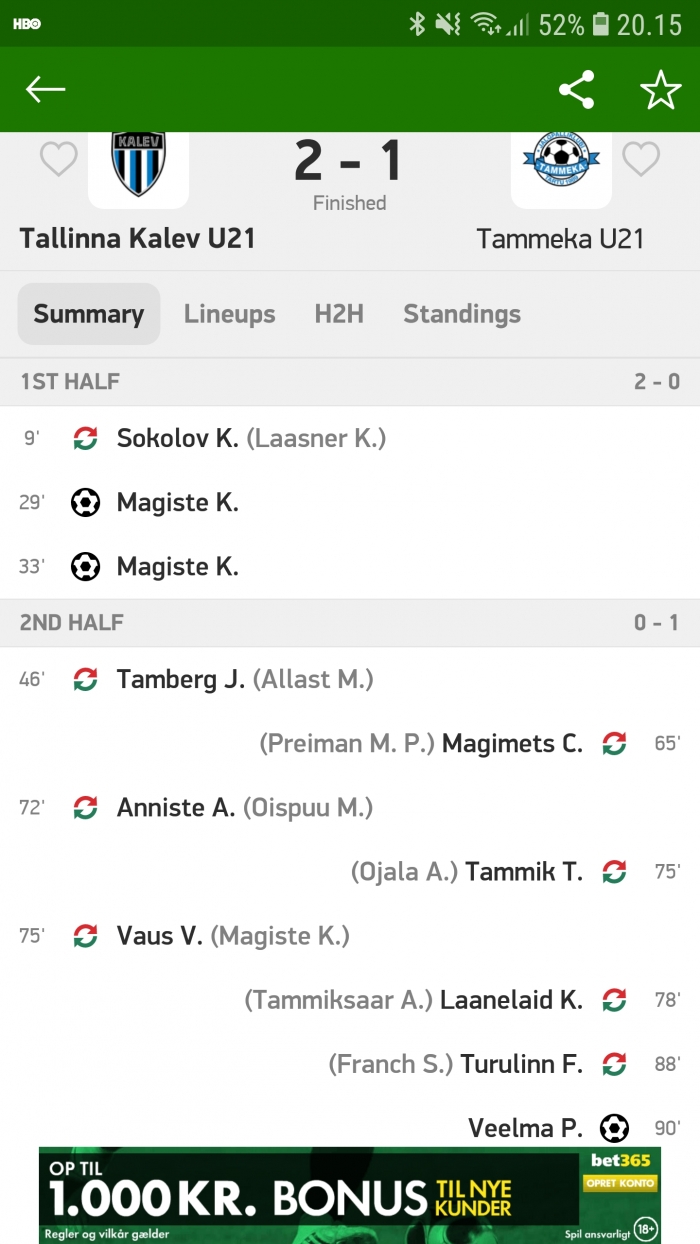Tap substitution icon beside Turulinn F.
Image resolution: width=700 pixels, height=1244 pixels.
(x=614, y=1064)
